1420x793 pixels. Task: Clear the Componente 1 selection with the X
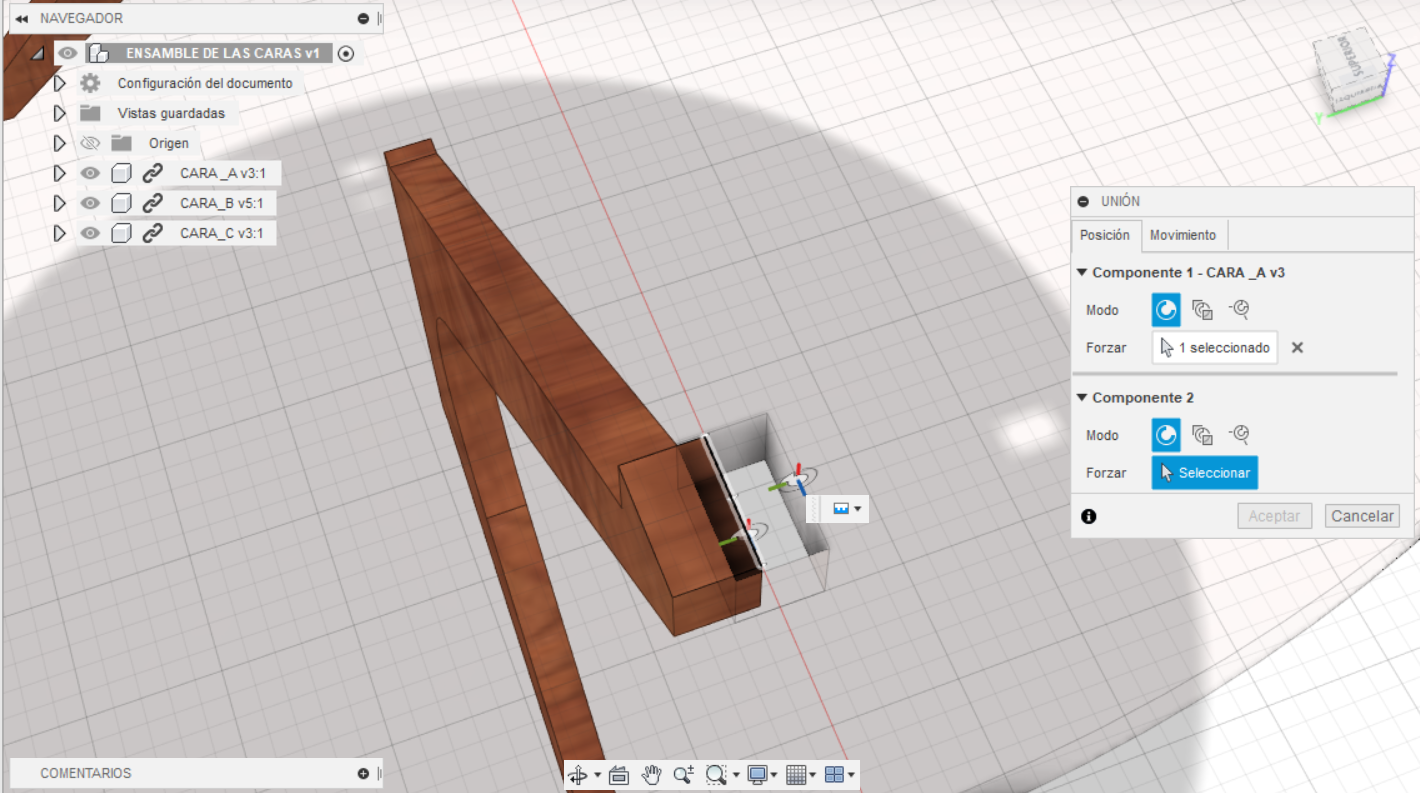click(1297, 348)
